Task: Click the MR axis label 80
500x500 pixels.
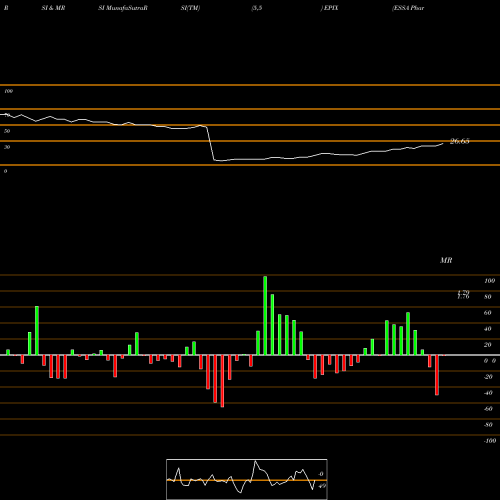Action: [488, 297]
